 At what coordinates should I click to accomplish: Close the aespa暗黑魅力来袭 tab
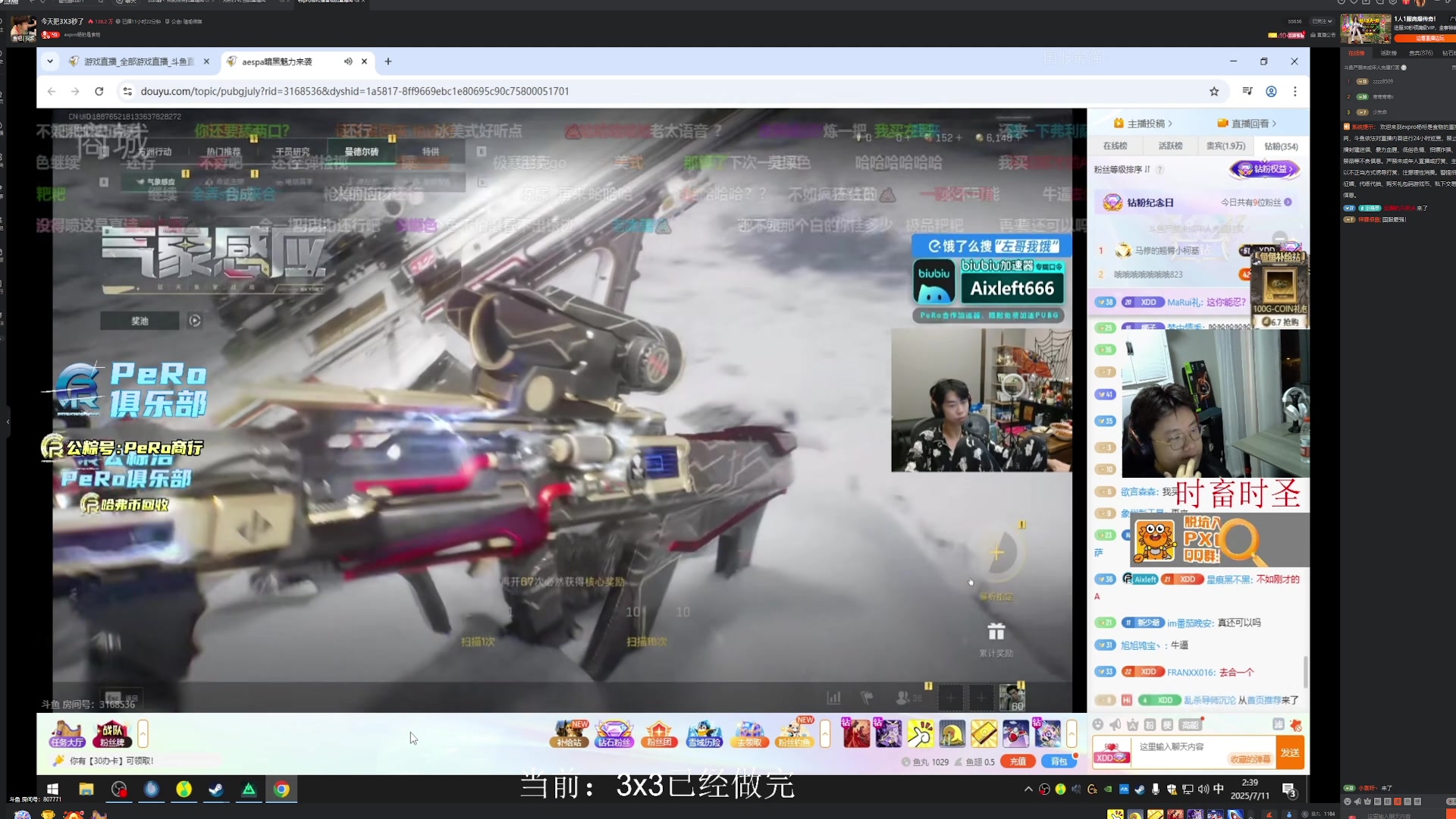(x=365, y=61)
